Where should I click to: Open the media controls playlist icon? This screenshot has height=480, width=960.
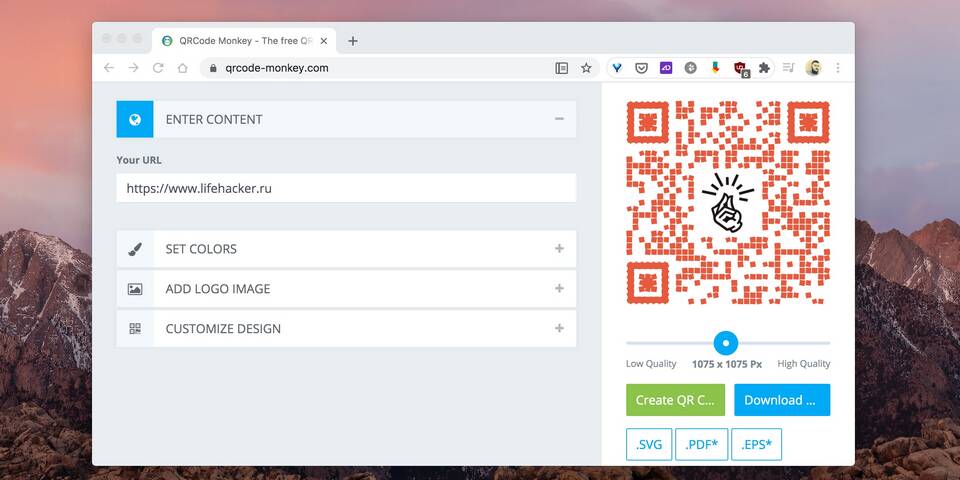789,68
